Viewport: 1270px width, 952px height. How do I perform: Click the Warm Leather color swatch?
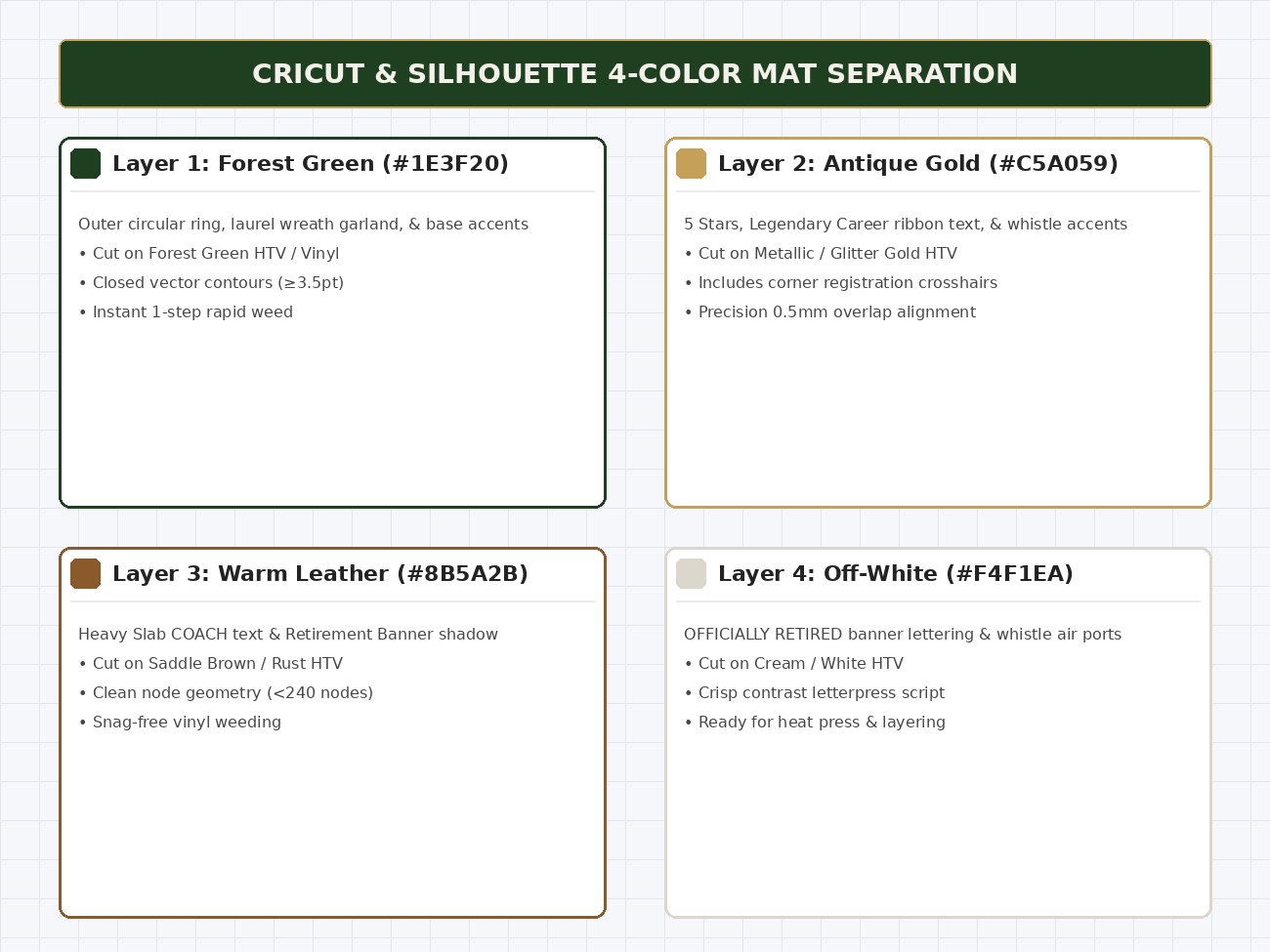pyautogui.click(x=86, y=573)
